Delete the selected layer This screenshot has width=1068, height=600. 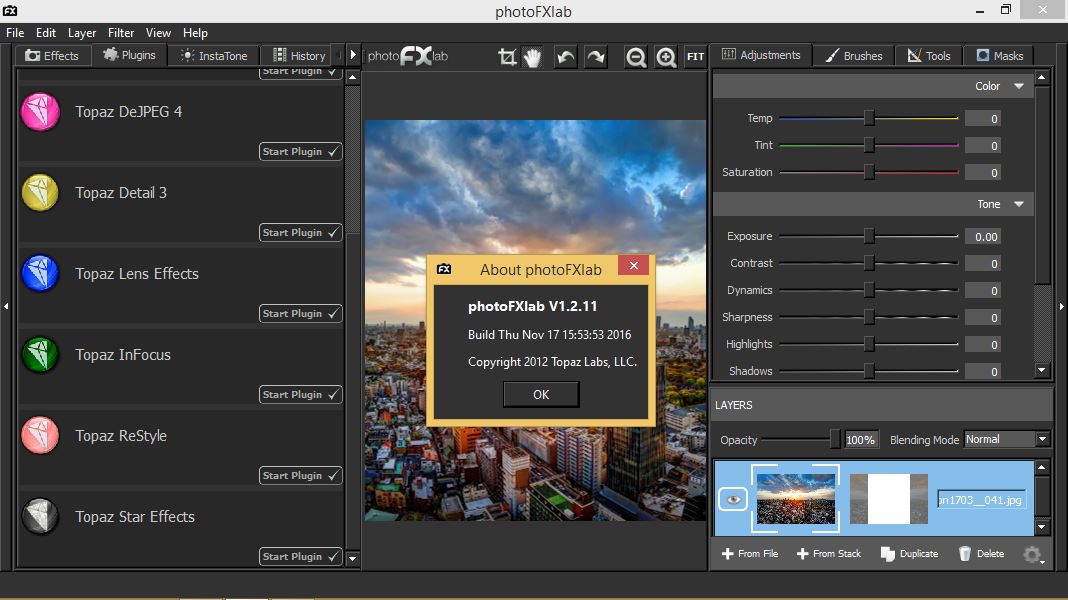[x=981, y=554]
